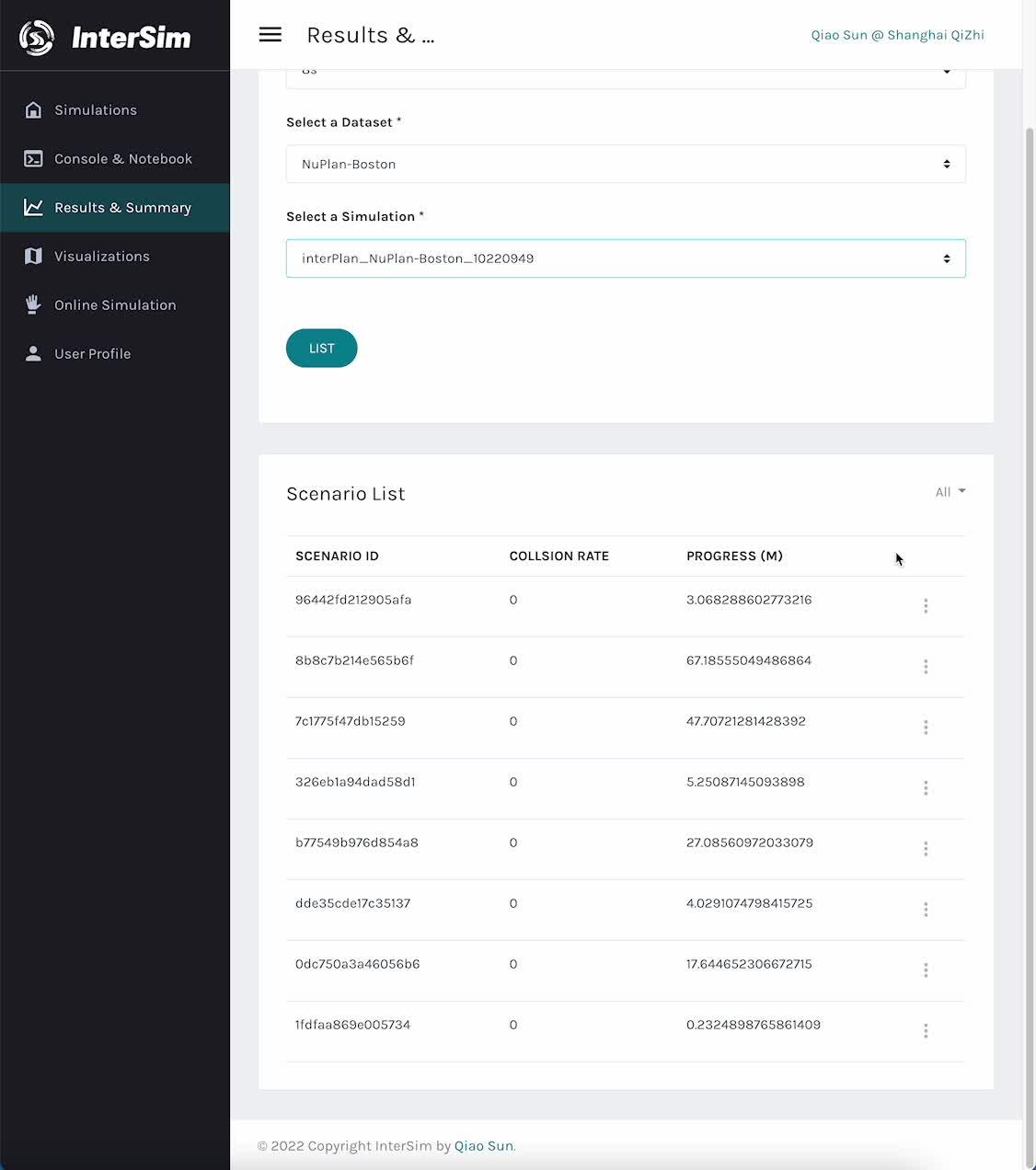Click the User Profile person icon
Image resolution: width=1036 pixels, height=1170 pixels.
(x=33, y=354)
